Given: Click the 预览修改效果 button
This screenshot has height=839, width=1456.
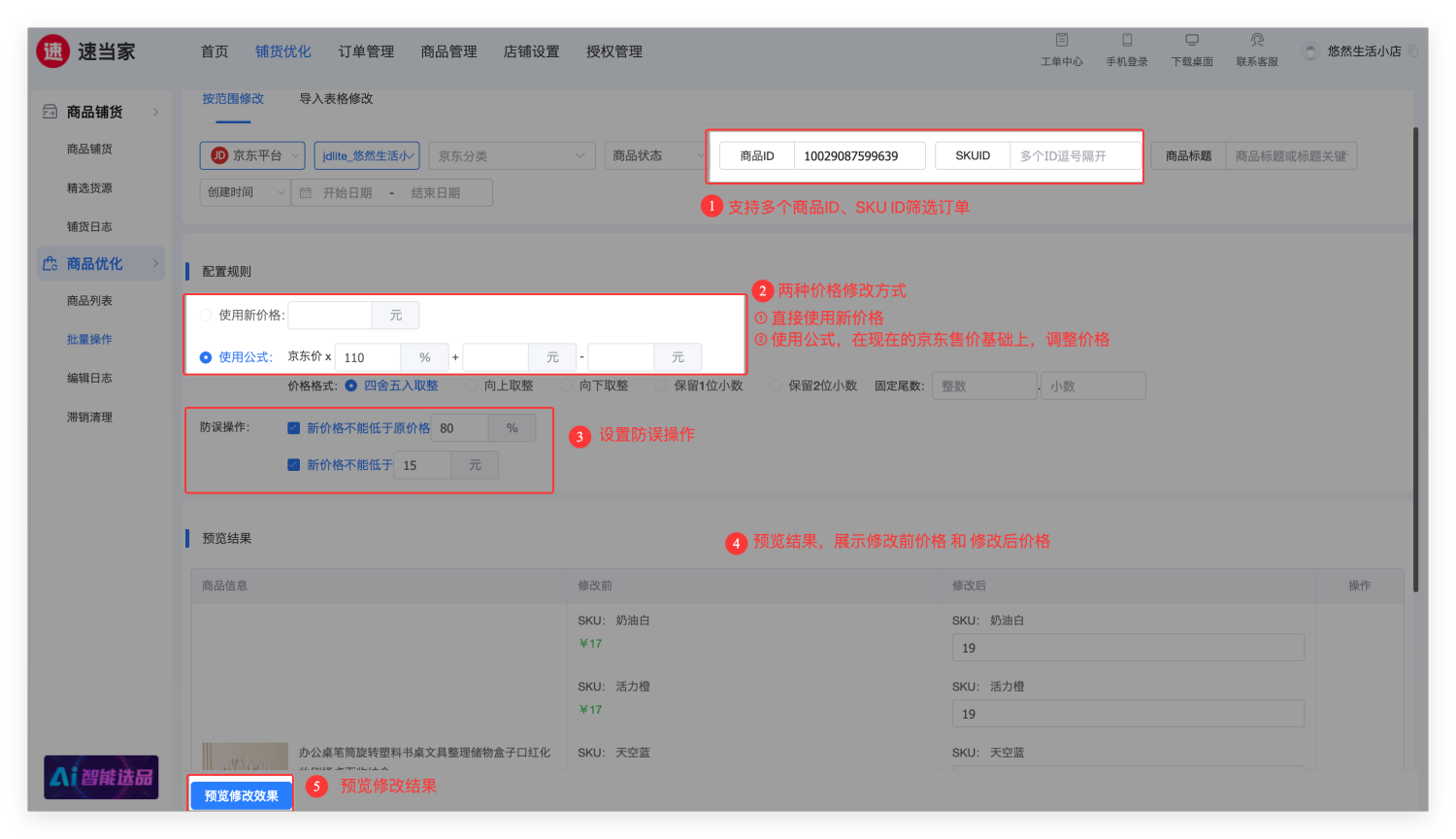Looking at the screenshot, I should click(x=241, y=795).
